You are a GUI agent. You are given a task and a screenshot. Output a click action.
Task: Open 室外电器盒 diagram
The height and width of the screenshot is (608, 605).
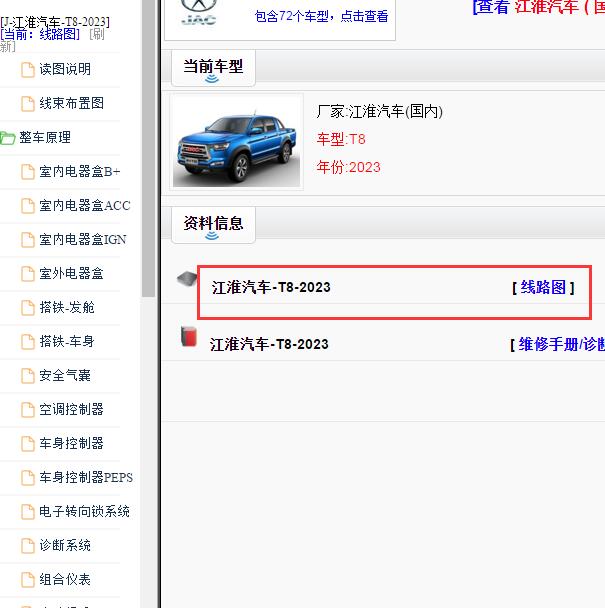(71, 273)
